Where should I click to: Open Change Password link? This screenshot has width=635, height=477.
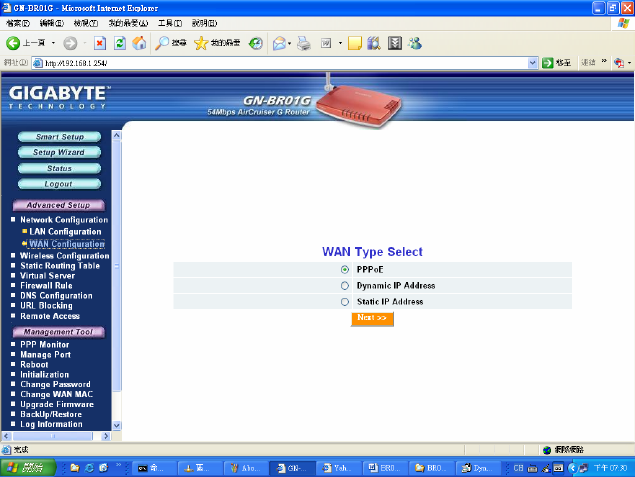[55, 384]
